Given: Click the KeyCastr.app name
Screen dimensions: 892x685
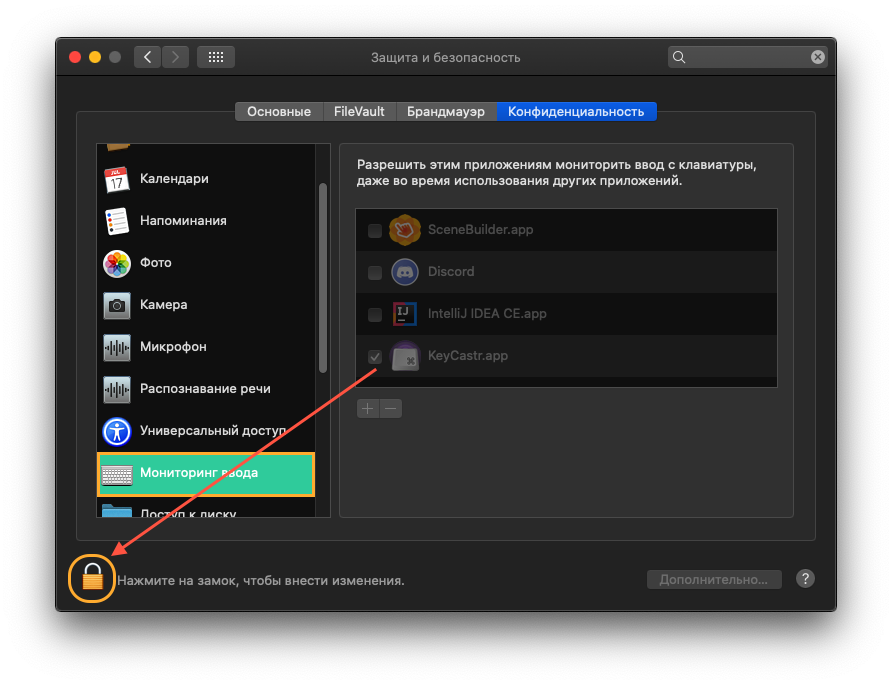Looking at the screenshot, I should coord(468,356).
